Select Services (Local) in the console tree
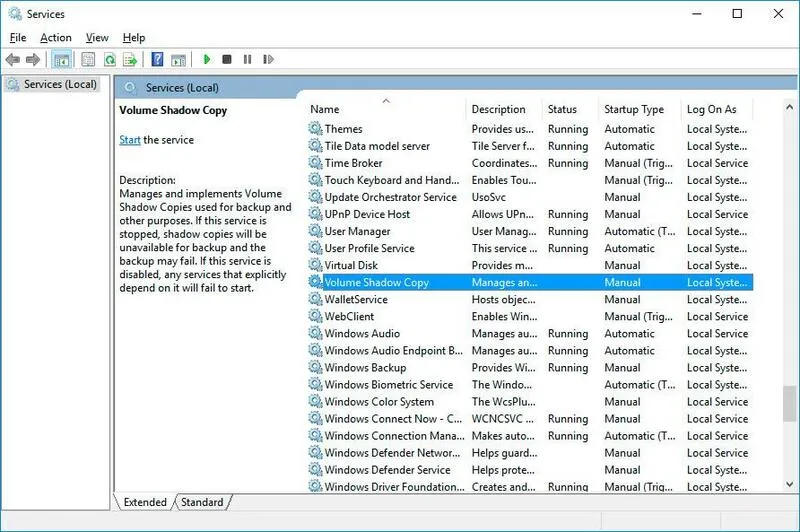The height and width of the screenshot is (532, 800). pyautogui.click(x=60, y=85)
